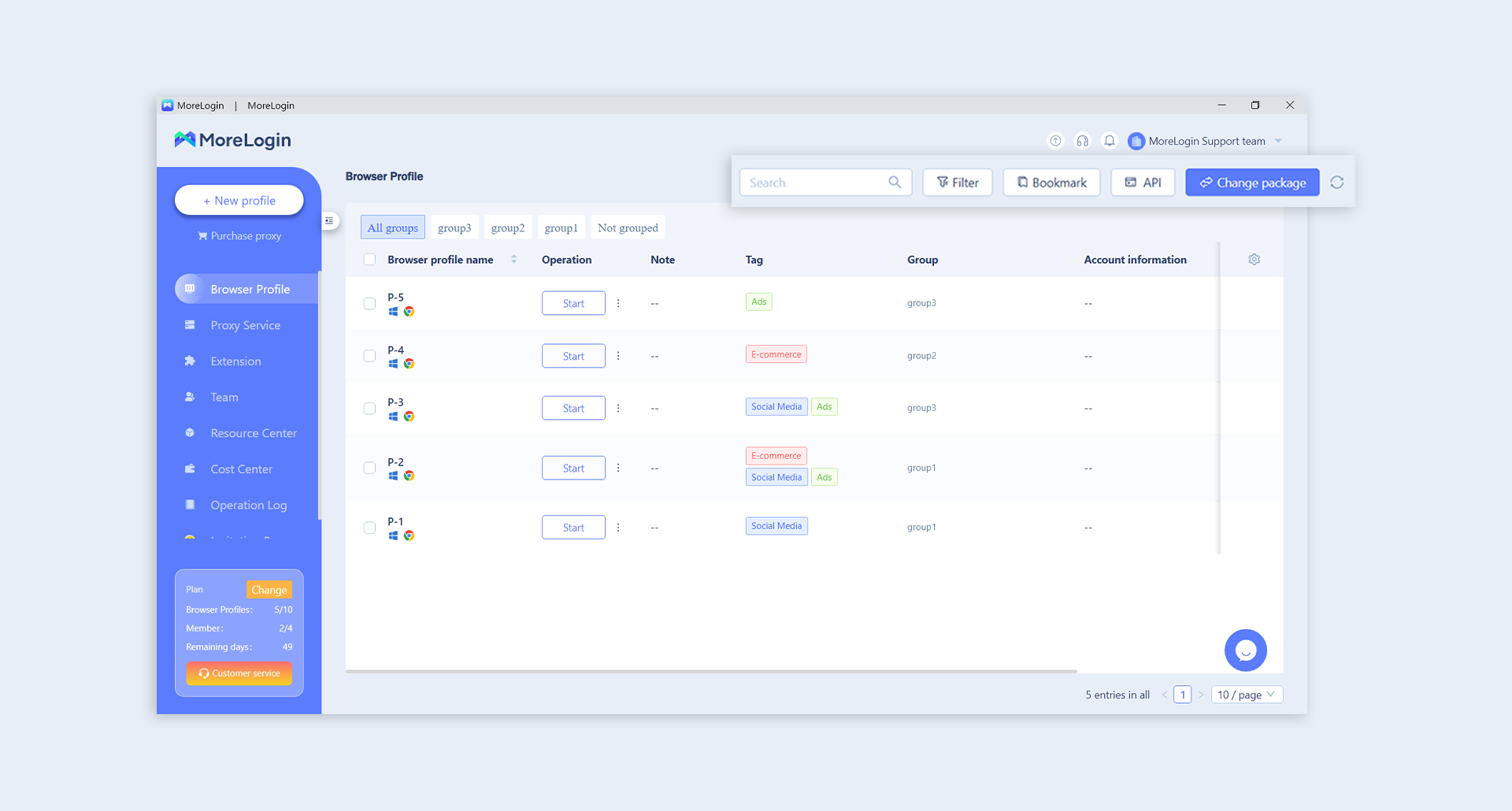
Task: Click the Ads tag on P-5
Action: click(x=759, y=302)
